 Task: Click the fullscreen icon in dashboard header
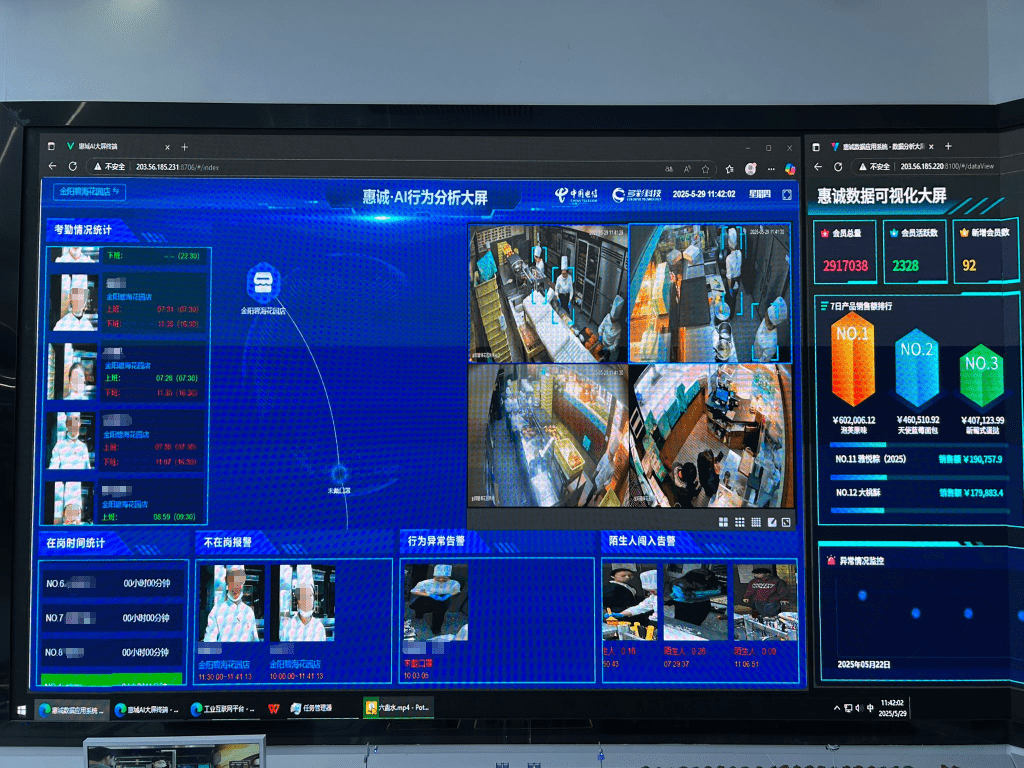(787, 194)
